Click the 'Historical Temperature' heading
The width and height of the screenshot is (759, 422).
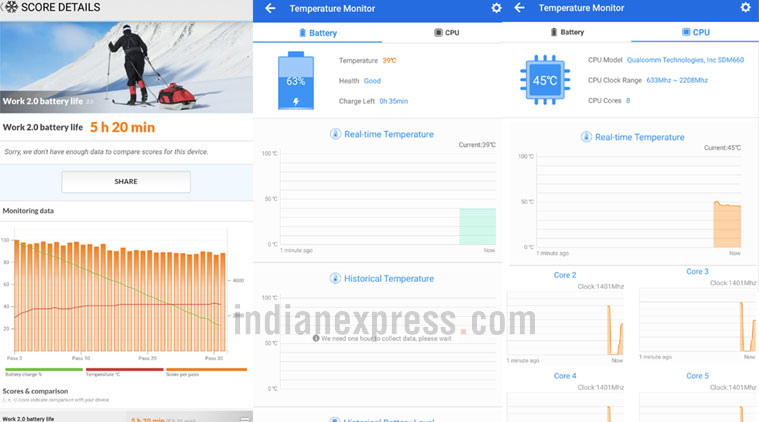(x=389, y=278)
